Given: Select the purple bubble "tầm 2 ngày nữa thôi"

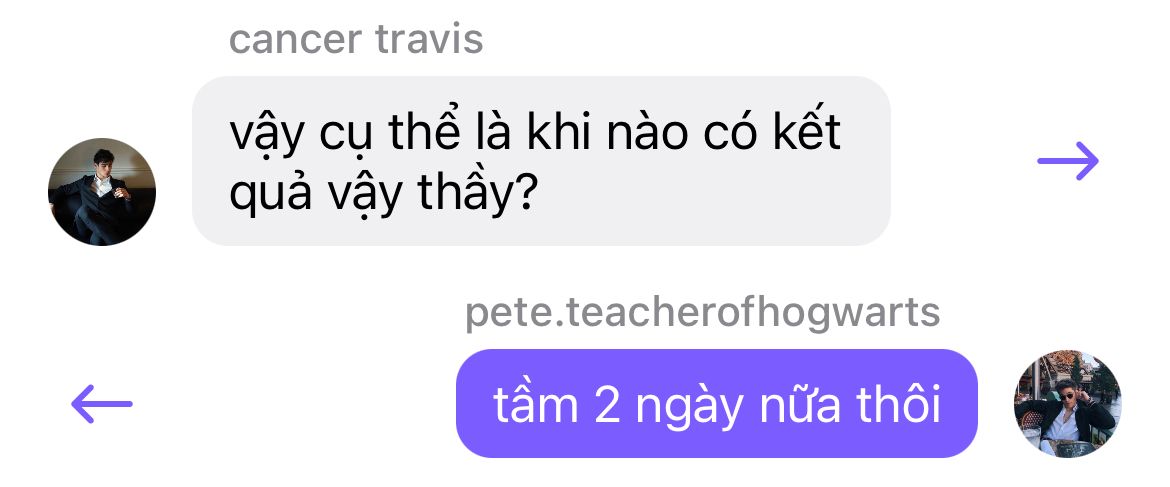Looking at the screenshot, I should tap(716, 403).
